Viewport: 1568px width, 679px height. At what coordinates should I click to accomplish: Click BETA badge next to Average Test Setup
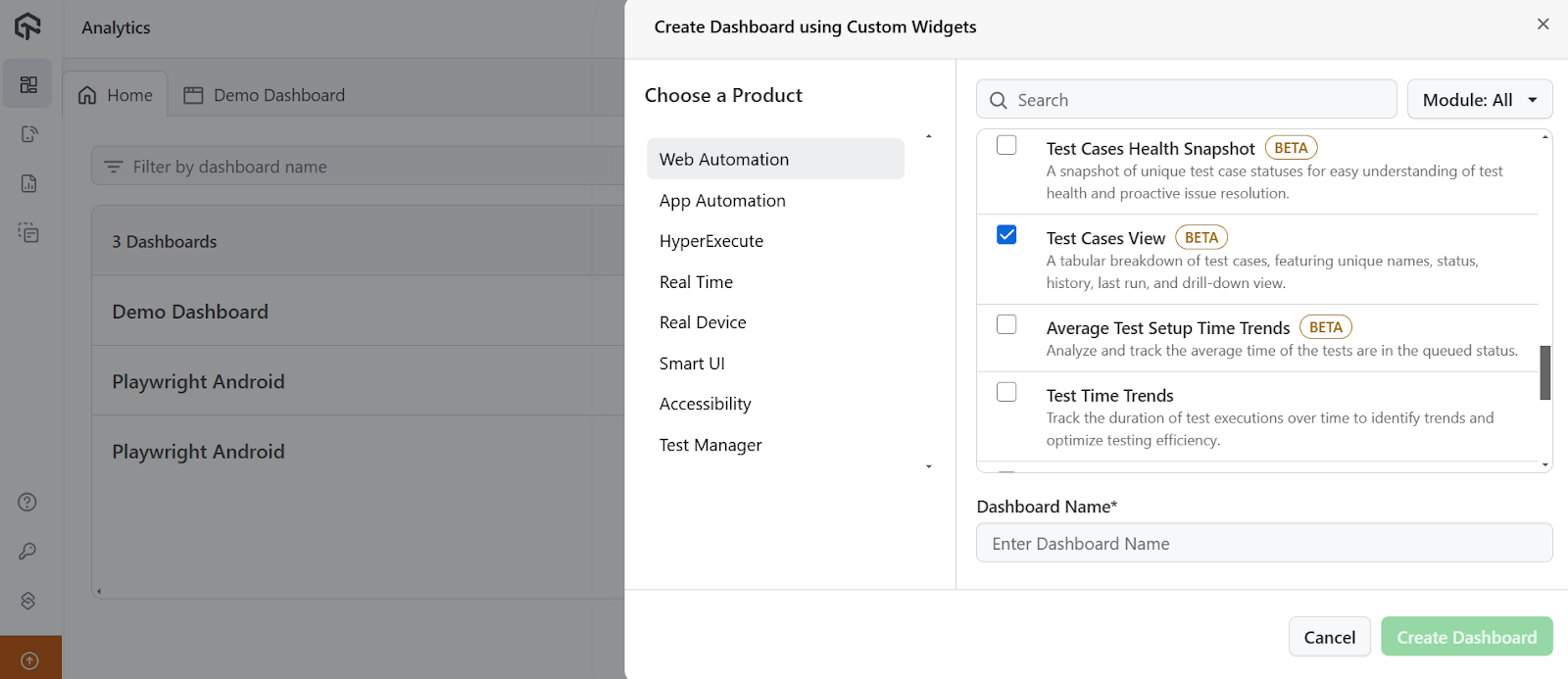point(1326,327)
